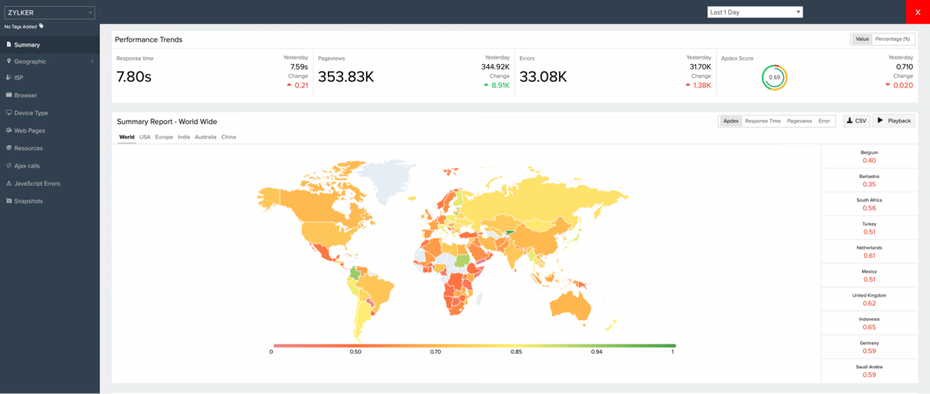Click the tag icon beside No Tags Added
930x394 pixels.
click(x=41, y=26)
